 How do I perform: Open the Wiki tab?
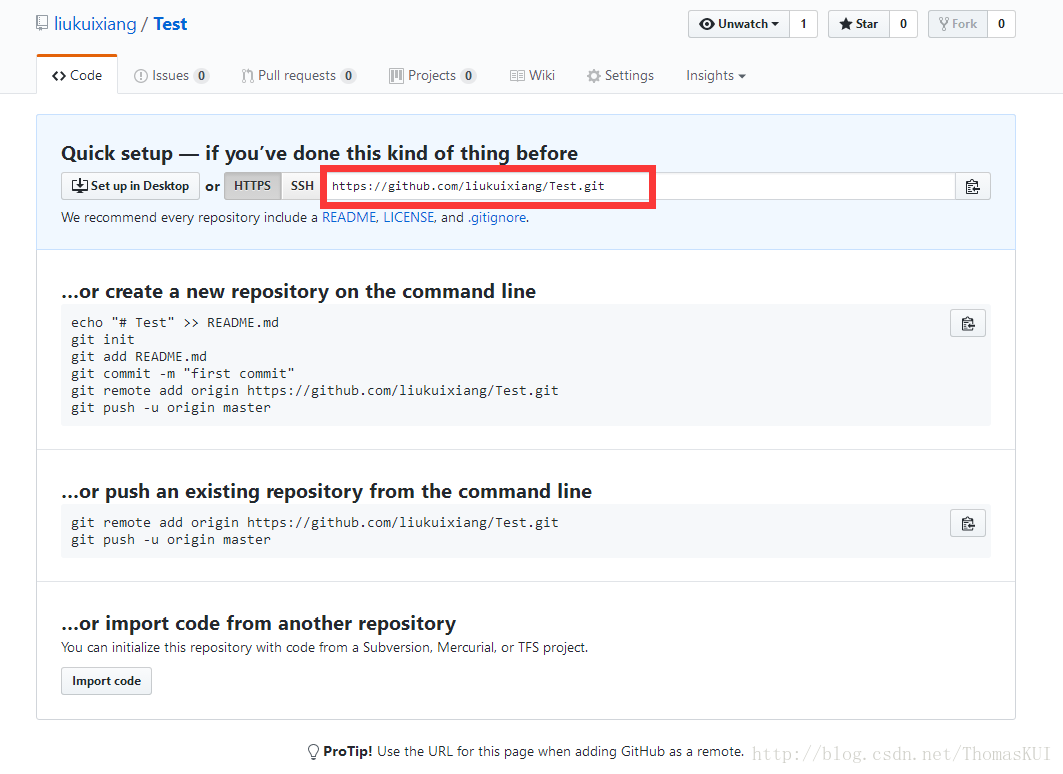[532, 75]
